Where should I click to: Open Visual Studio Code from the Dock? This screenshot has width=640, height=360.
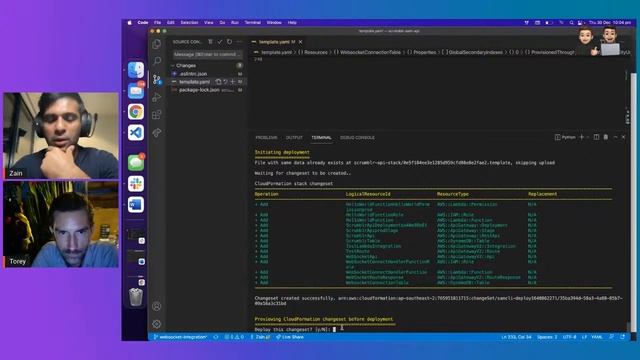coord(136,132)
